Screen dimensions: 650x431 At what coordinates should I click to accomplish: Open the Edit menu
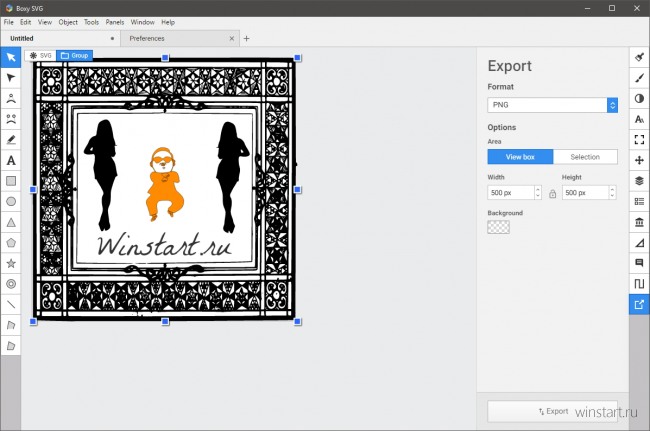coord(26,22)
